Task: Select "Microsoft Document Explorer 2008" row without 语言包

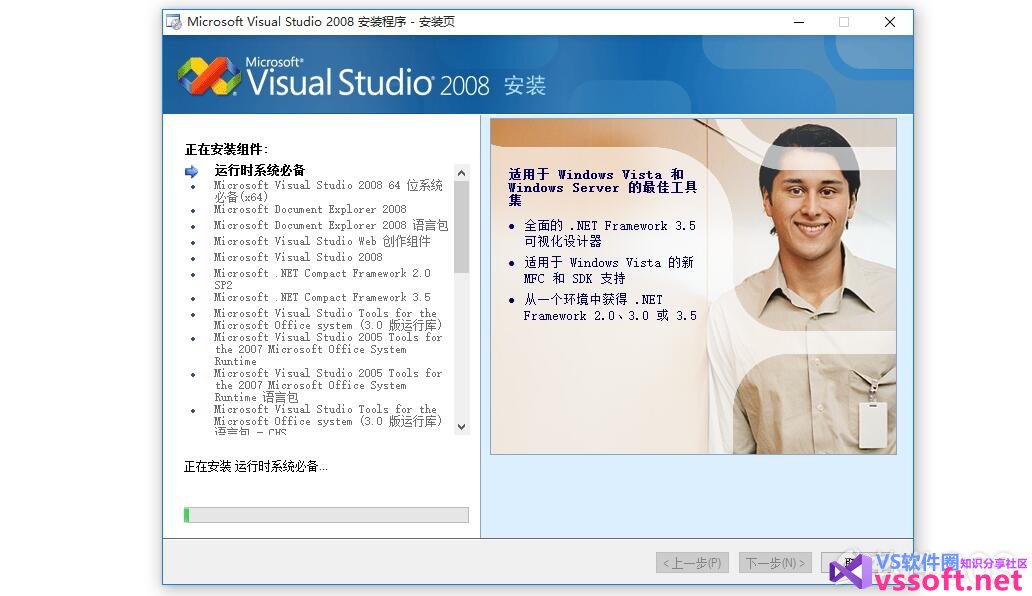Action: pyautogui.click(x=310, y=209)
